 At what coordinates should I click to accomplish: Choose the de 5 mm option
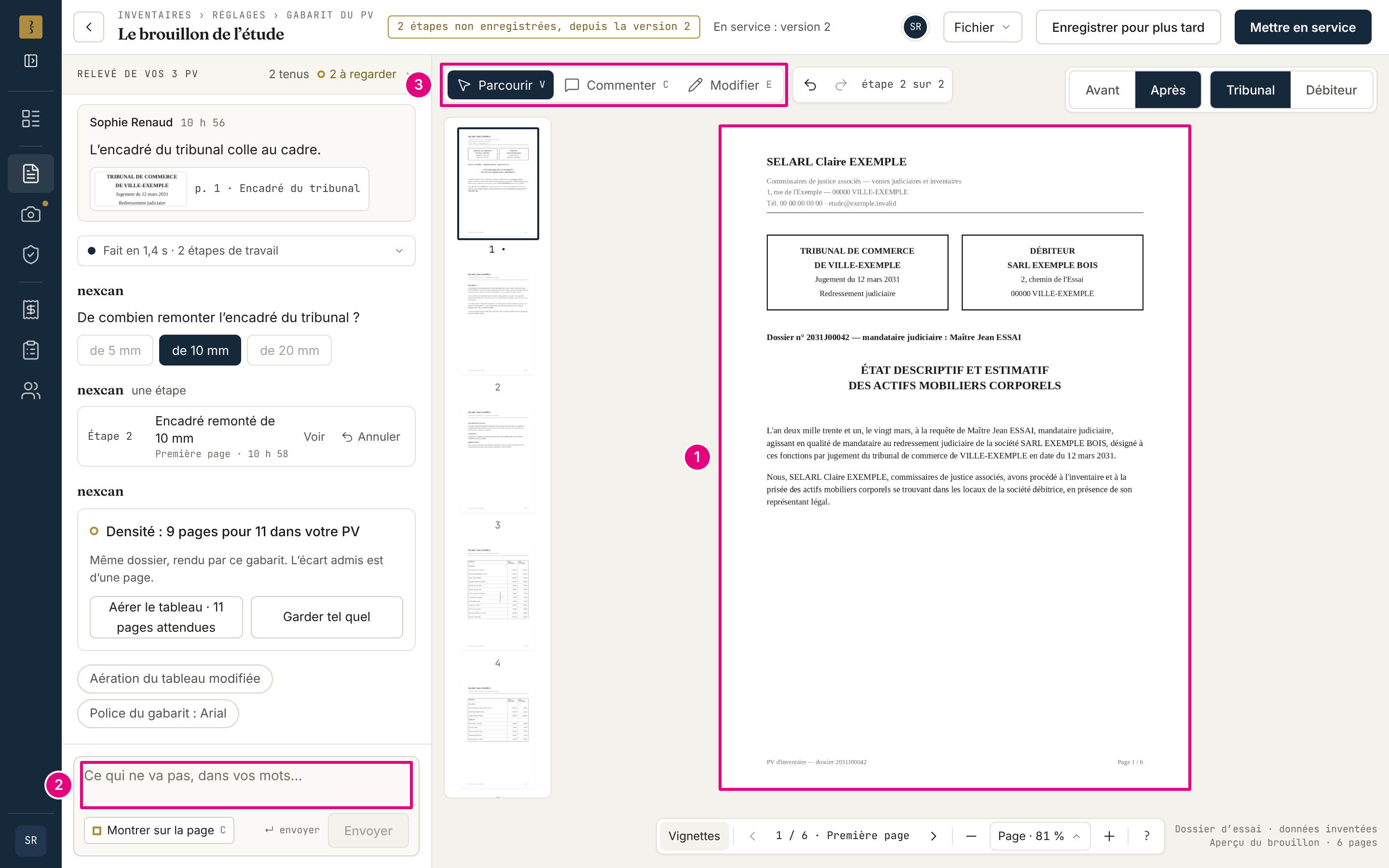coord(115,350)
